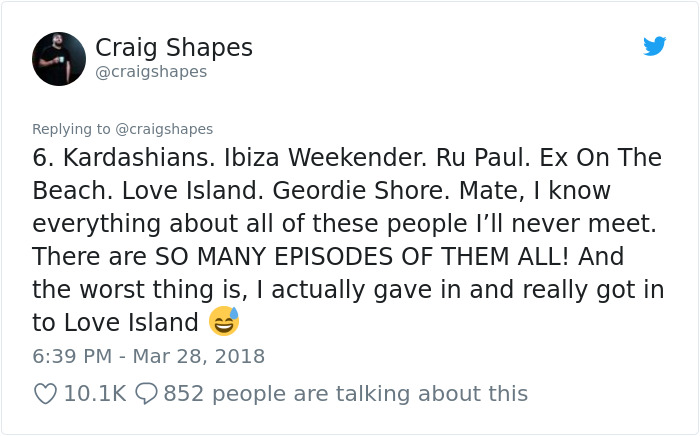Open the Craig Shapes display name link
The height and width of the screenshot is (436, 700).
173,47
